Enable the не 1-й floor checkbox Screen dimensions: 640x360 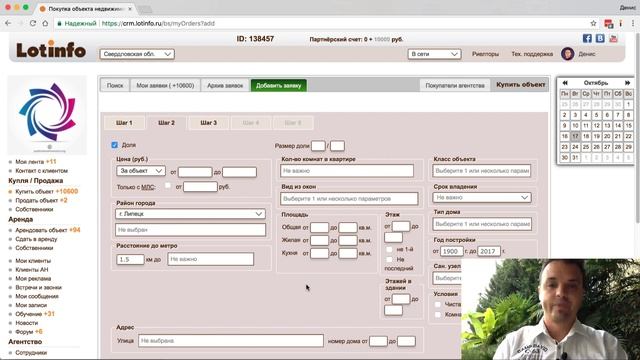click(x=389, y=249)
